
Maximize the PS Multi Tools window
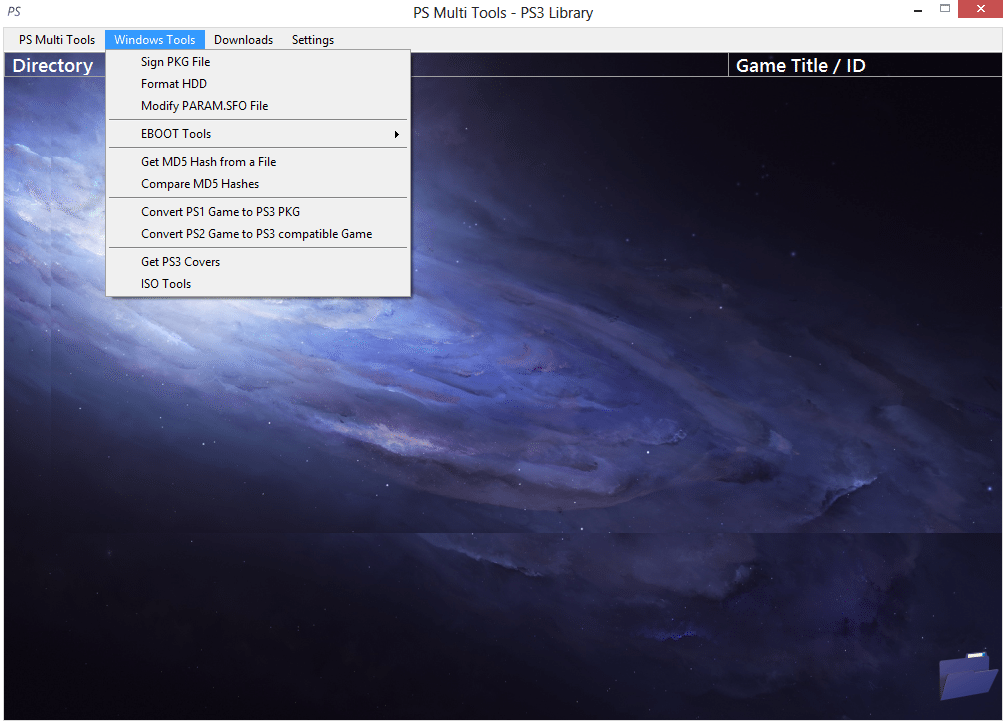[x=945, y=10]
